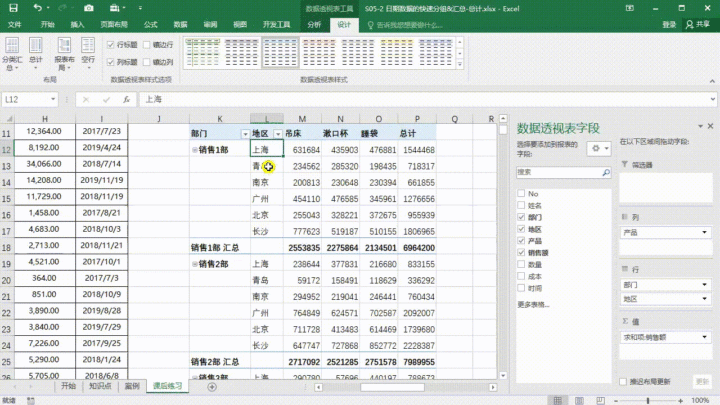Check the 姓名 field checkbox
This screenshot has height=405, width=720.
(521, 205)
